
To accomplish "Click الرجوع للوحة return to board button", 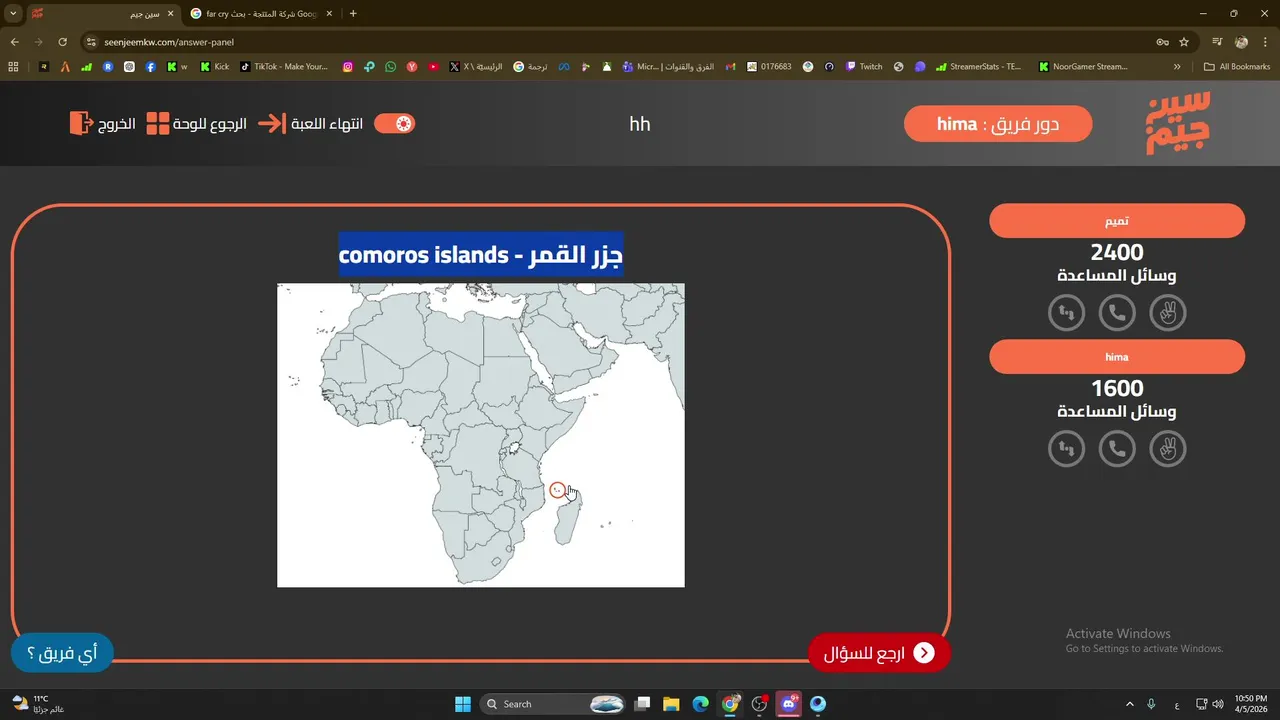I will pyautogui.click(x=196, y=123).
